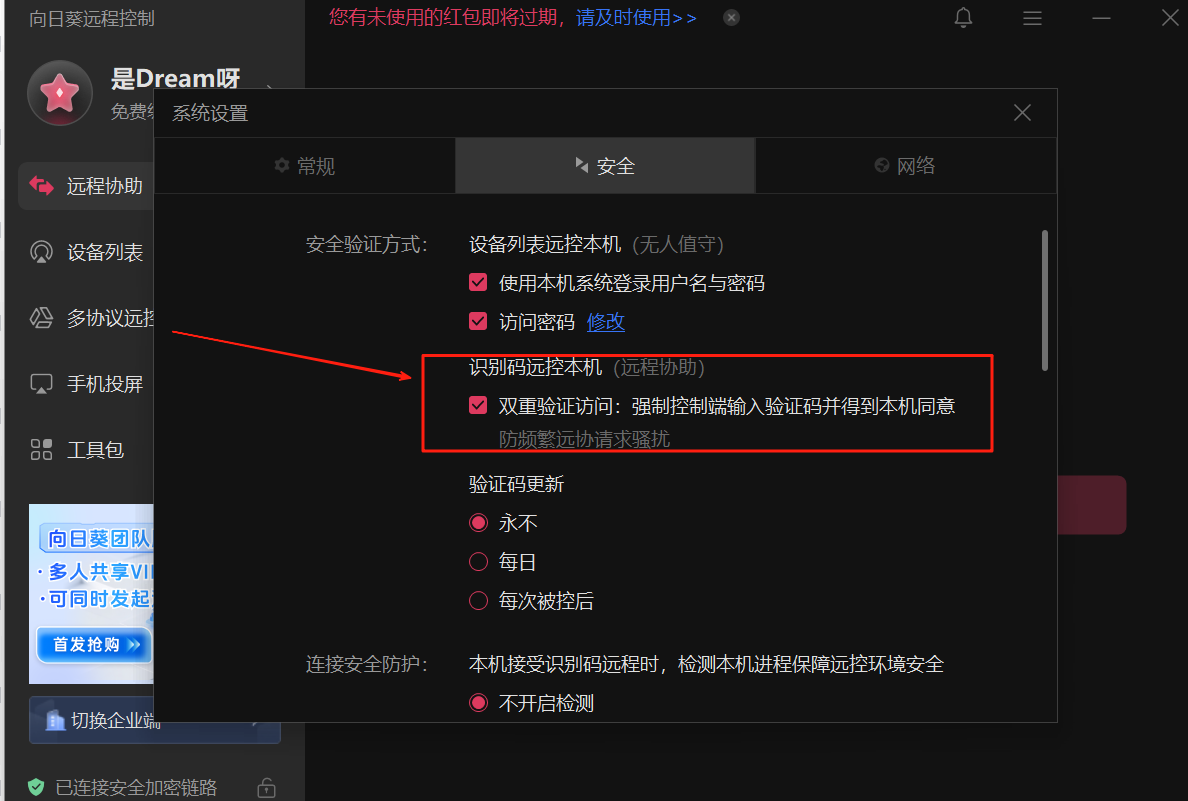Select 每日 for verification code update
This screenshot has height=801, width=1188.
point(478,562)
